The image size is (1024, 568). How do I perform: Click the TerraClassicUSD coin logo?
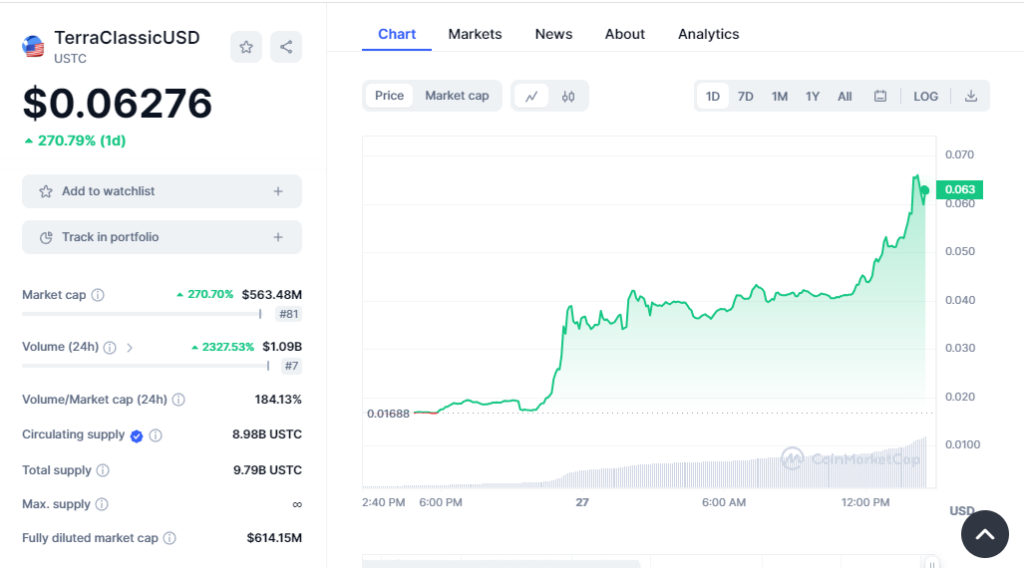(33, 47)
